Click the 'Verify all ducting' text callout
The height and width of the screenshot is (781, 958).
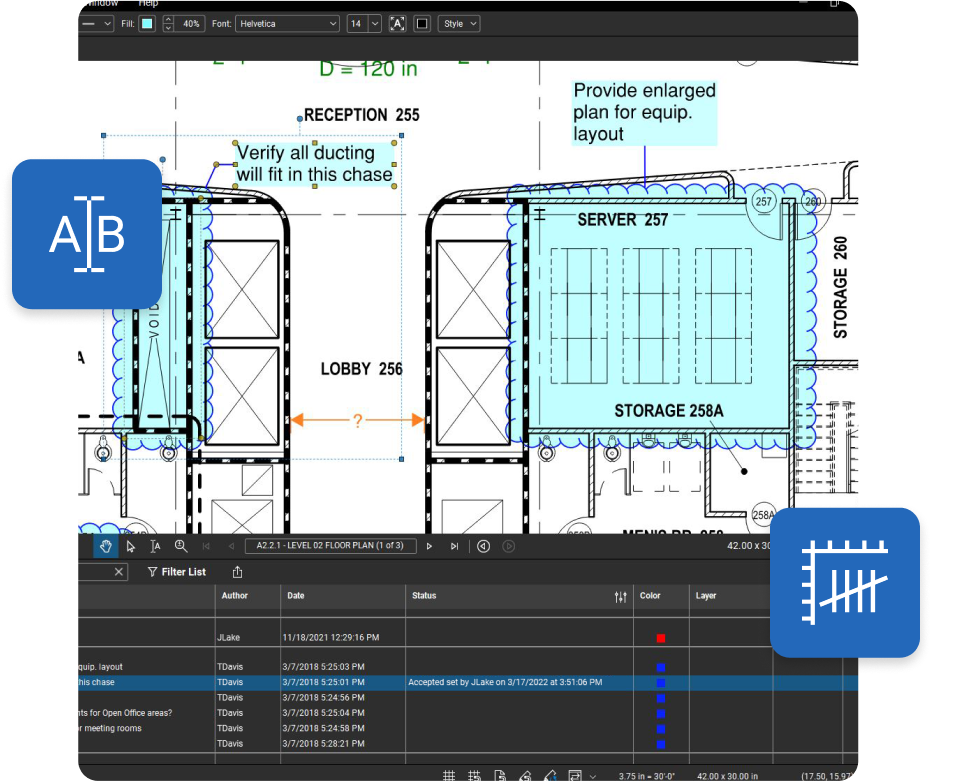pos(315,164)
